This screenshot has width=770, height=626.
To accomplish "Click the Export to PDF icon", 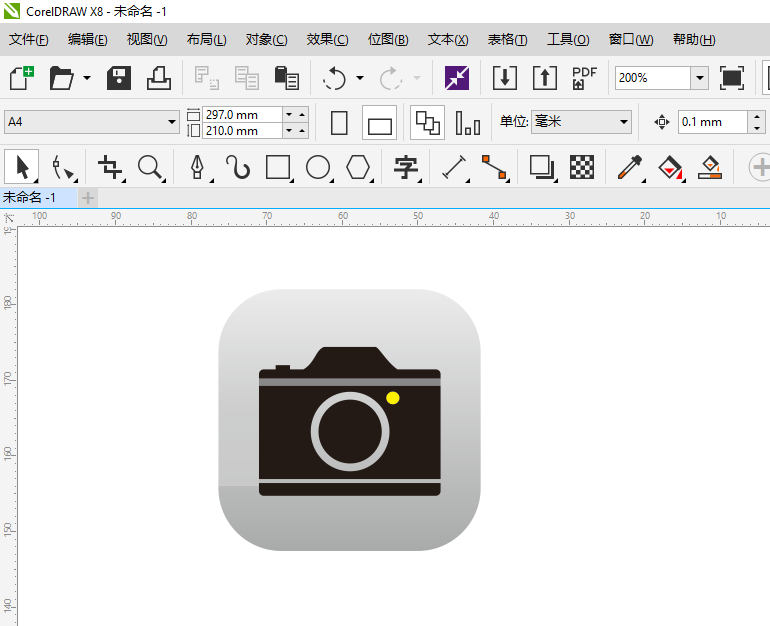I will point(584,78).
